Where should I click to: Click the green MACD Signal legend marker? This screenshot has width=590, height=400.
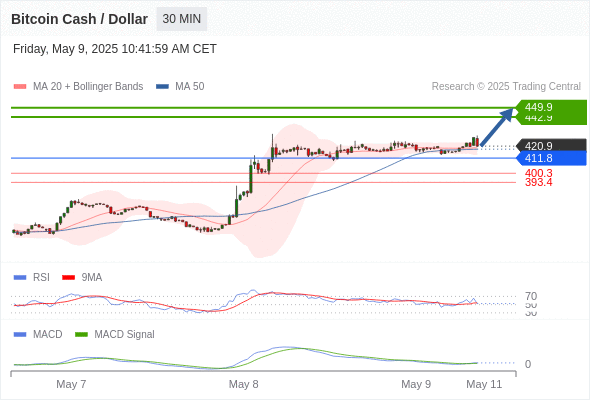click(x=81, y=335)
